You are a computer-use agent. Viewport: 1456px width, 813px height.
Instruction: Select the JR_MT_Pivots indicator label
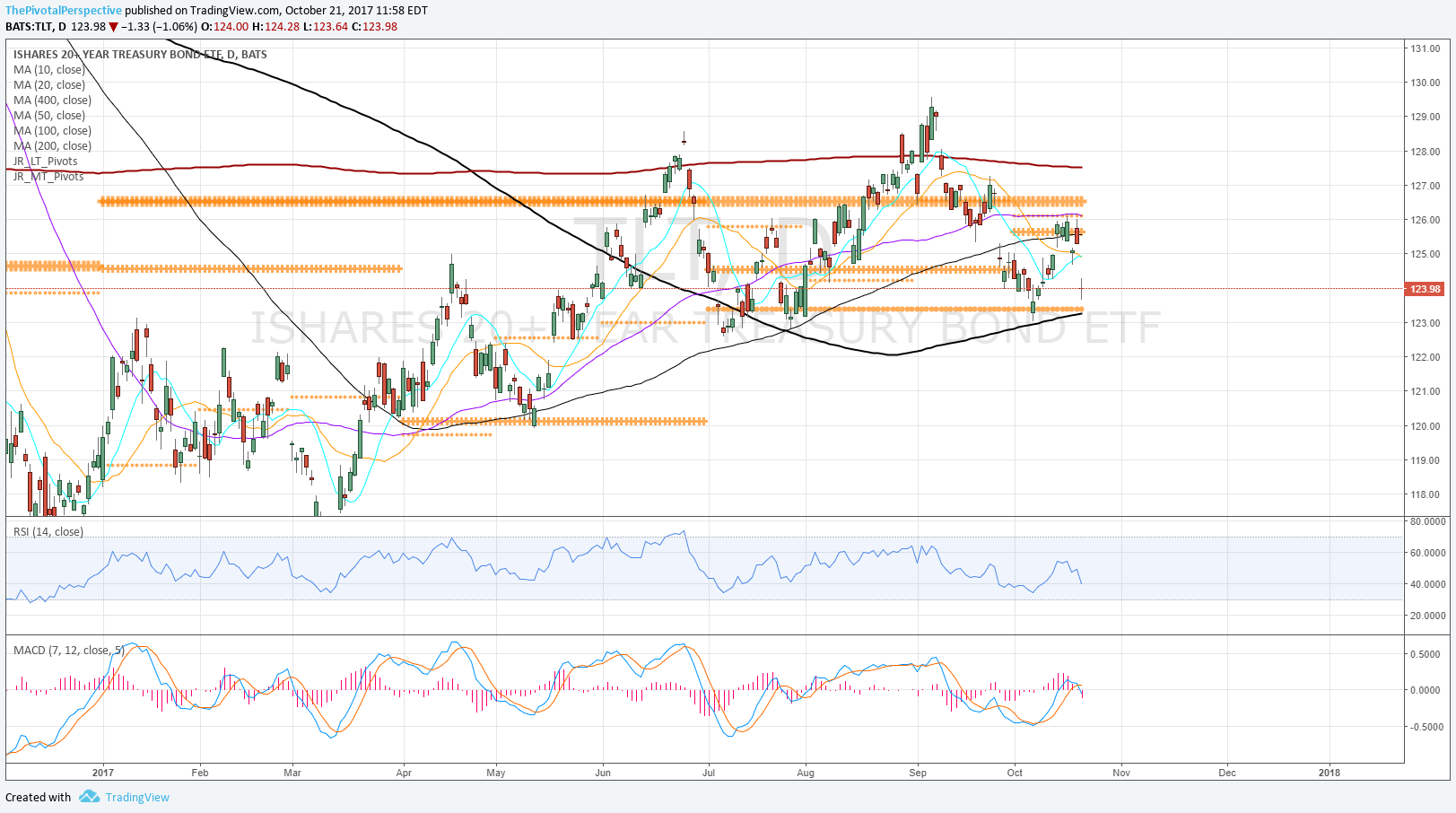pyautogui.click(x=48, y=176)
